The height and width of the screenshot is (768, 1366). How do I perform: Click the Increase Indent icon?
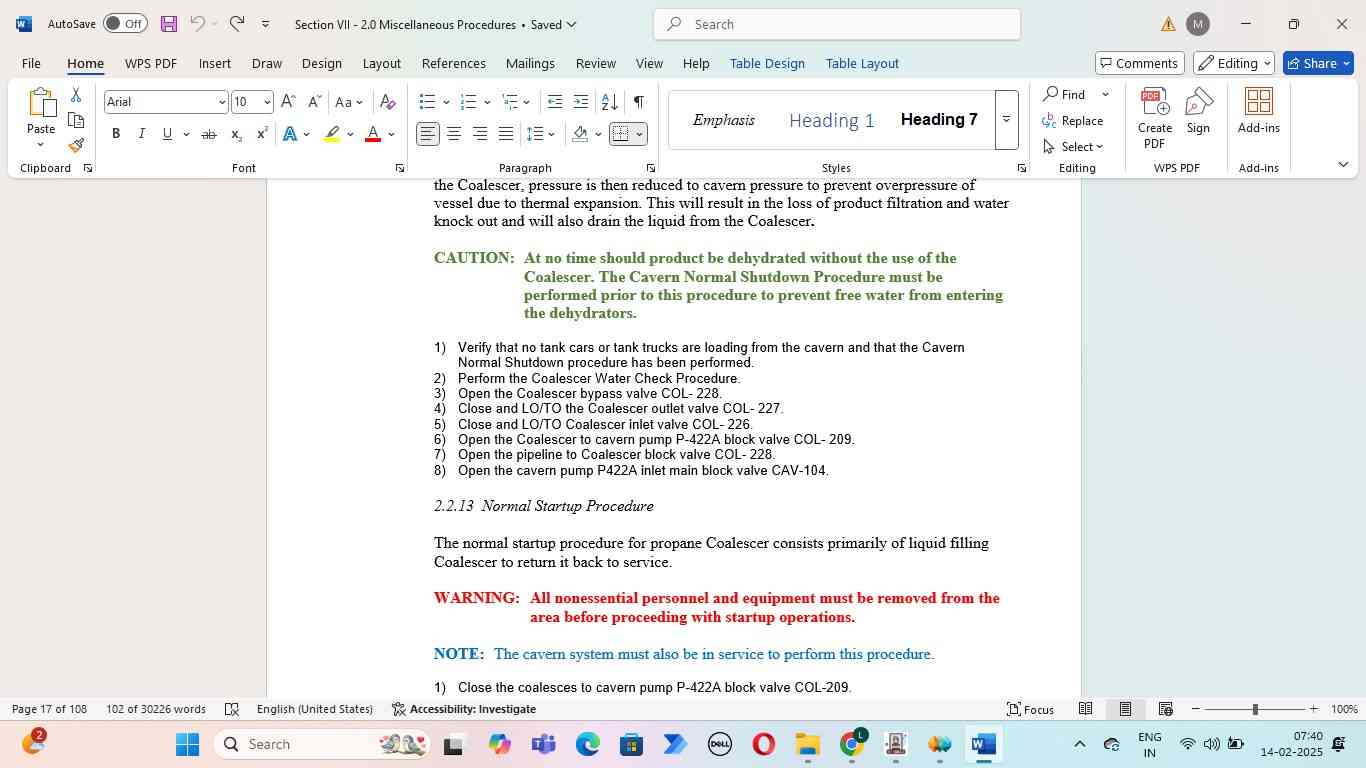pos(581,102)
